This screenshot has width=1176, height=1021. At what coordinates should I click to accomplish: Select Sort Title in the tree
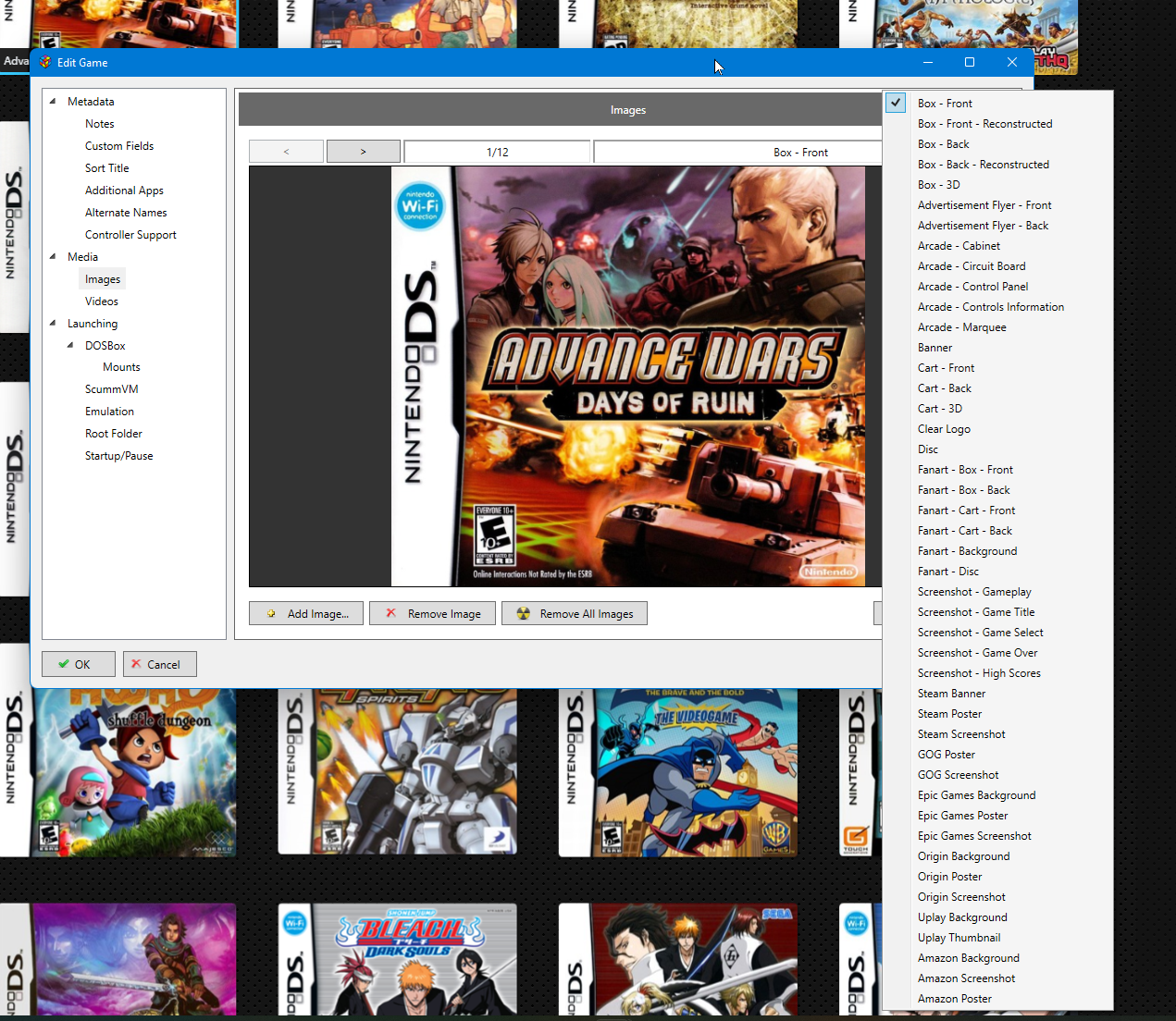click(107, 168)
